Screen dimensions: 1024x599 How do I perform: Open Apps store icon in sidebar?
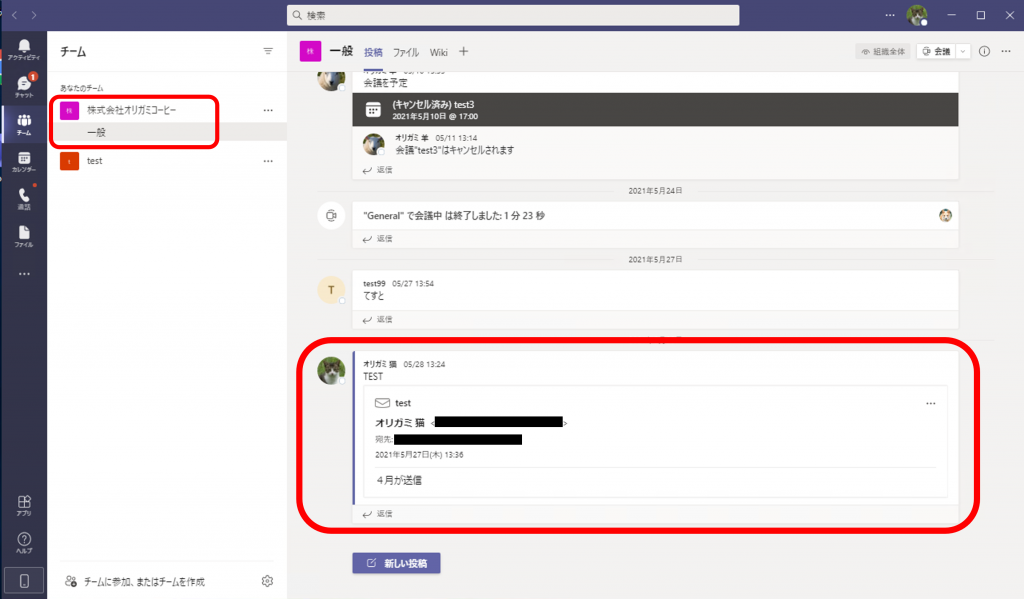(x=24, y=506)
